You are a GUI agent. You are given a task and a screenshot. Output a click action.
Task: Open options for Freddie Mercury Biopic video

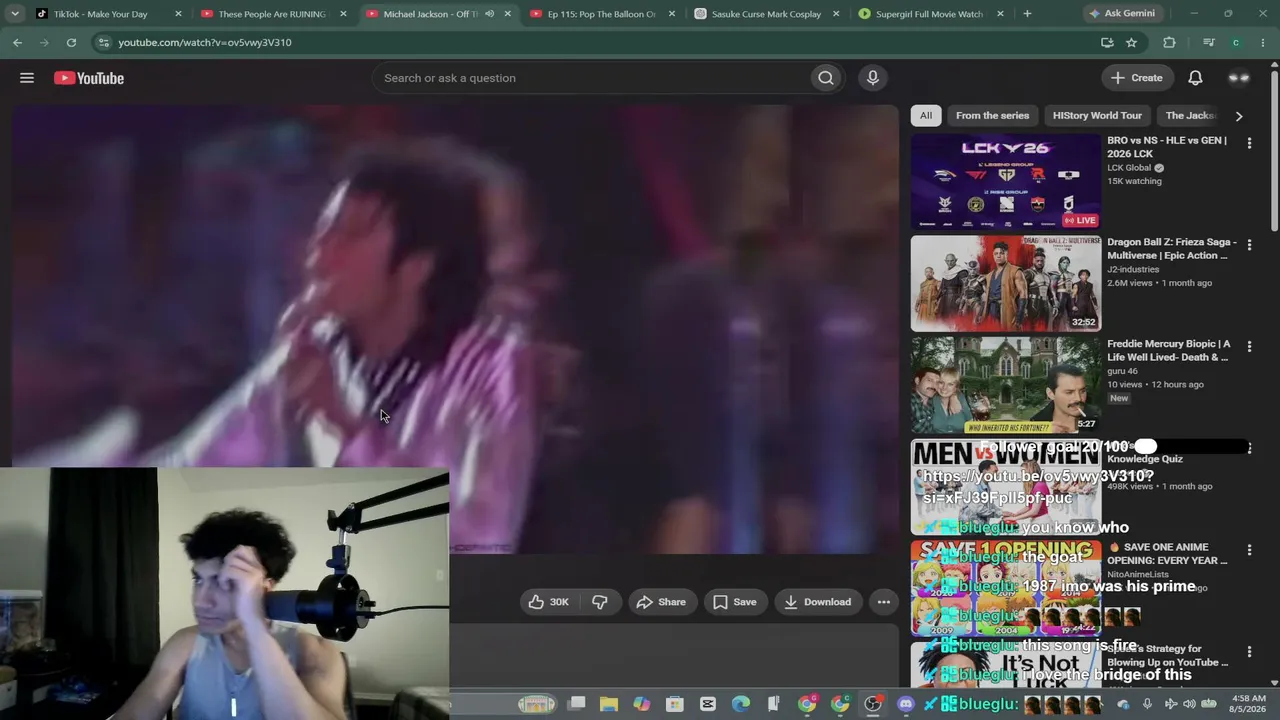[1249, 347]
